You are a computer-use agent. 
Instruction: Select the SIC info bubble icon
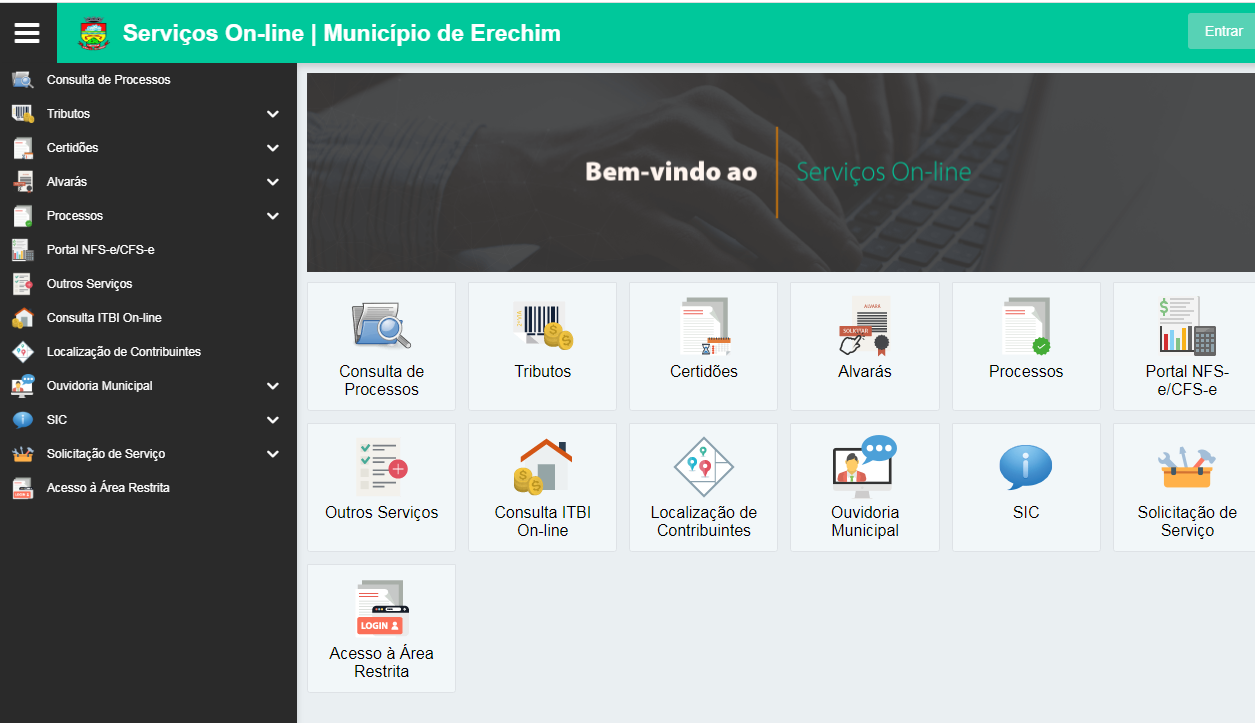(x=1025, y=467)
